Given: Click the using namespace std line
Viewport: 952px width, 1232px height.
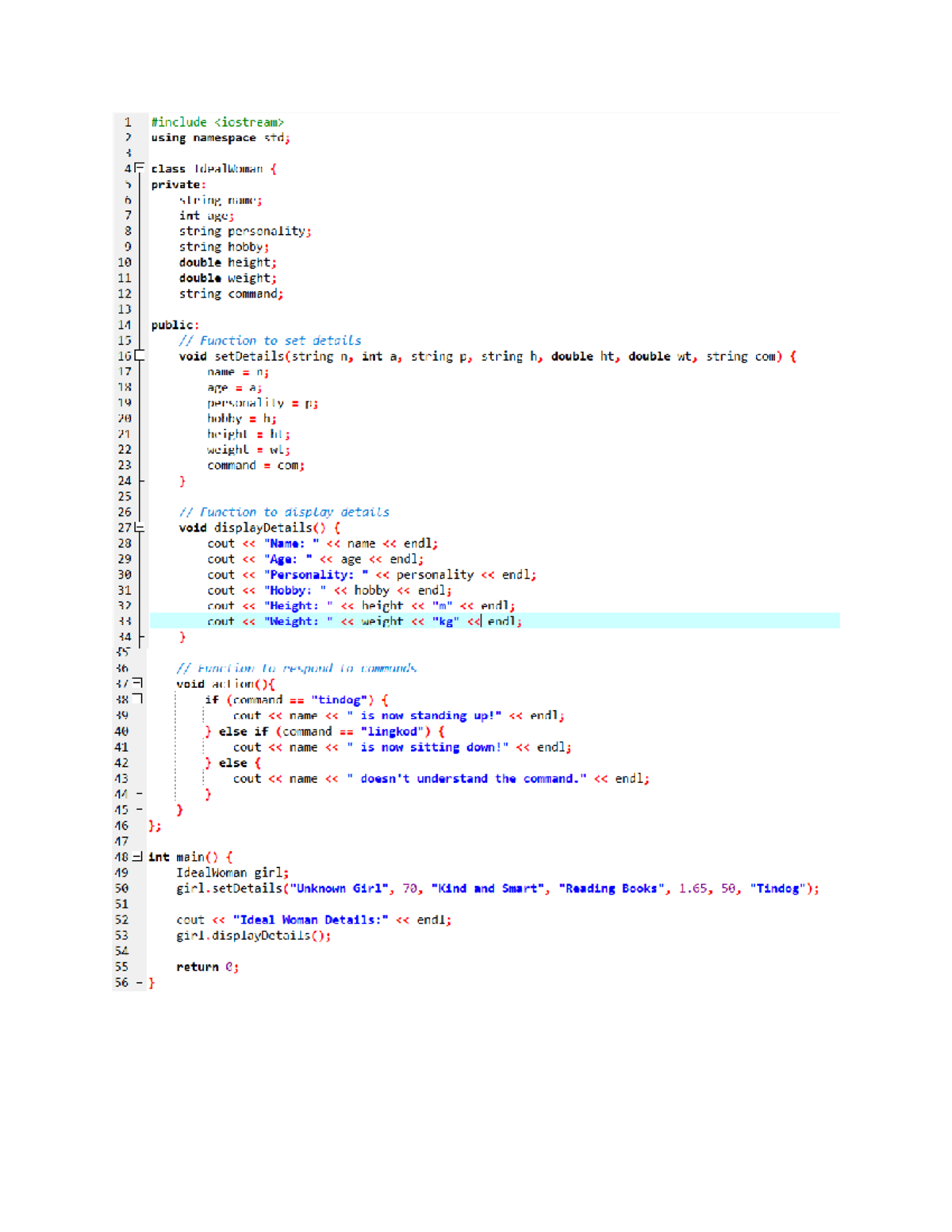Looking at the screenshot, I should pos(220,137).
